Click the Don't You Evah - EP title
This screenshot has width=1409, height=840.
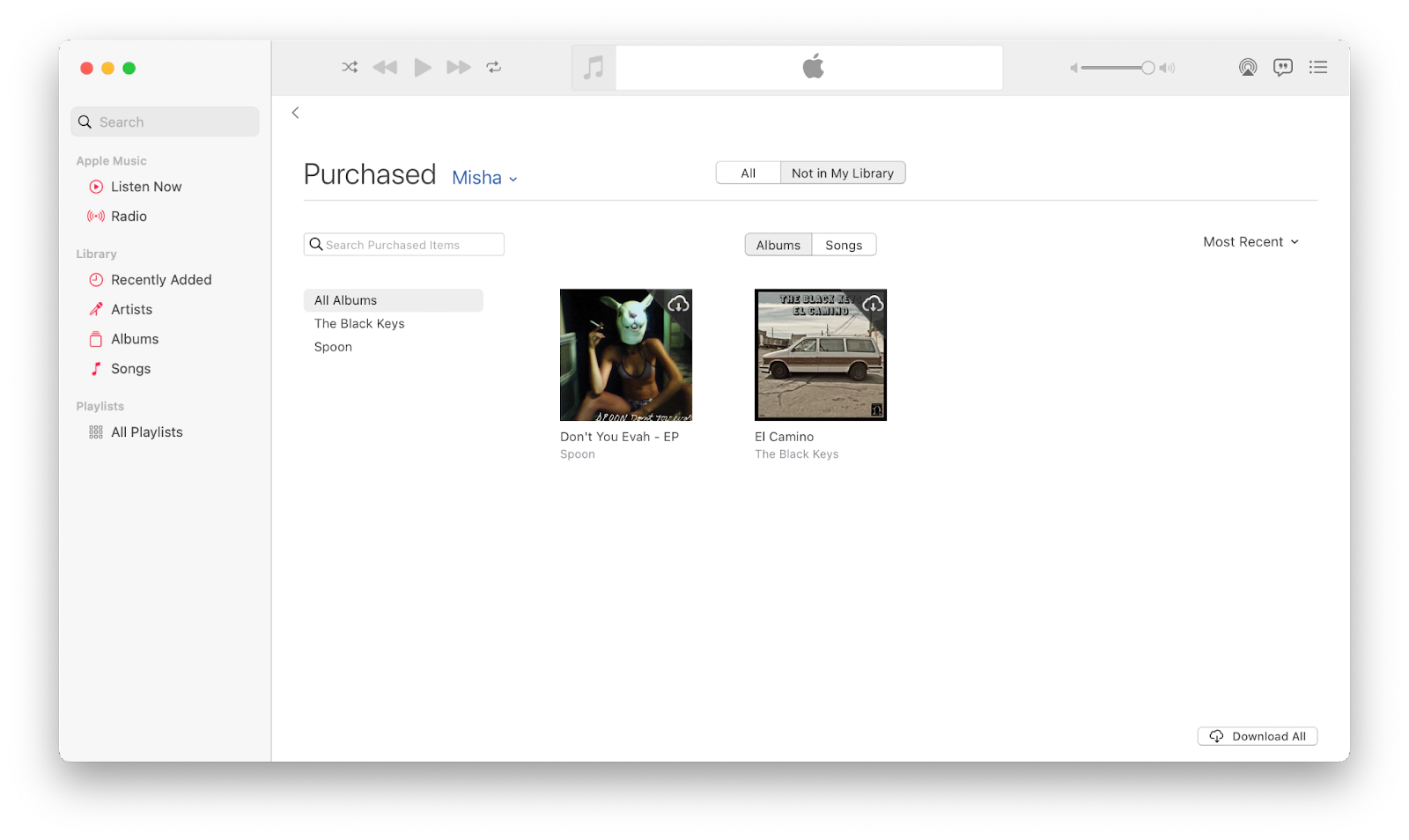(x=619, y=437)
